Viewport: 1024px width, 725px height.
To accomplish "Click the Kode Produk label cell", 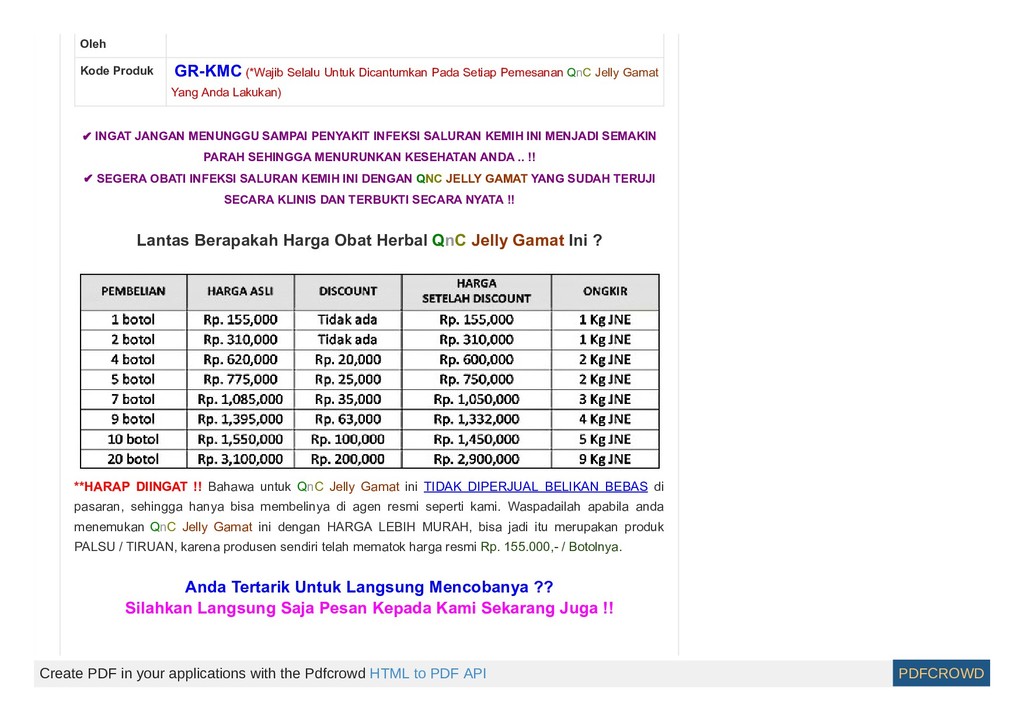I will click(120, 82).
